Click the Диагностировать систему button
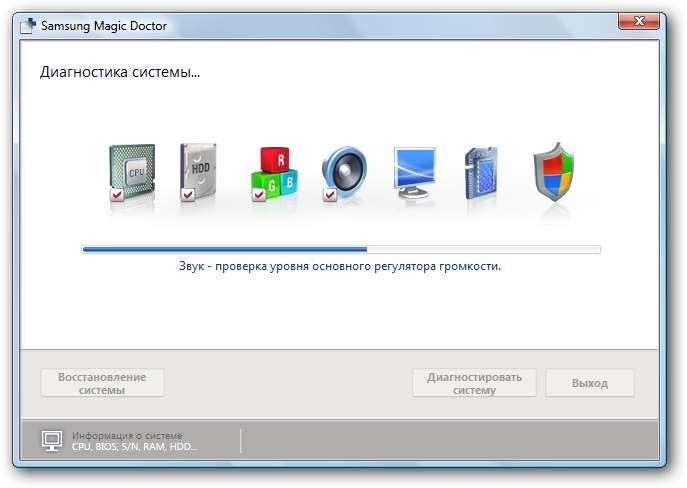Viewport: 687px width, 488px height. [474, 383]
